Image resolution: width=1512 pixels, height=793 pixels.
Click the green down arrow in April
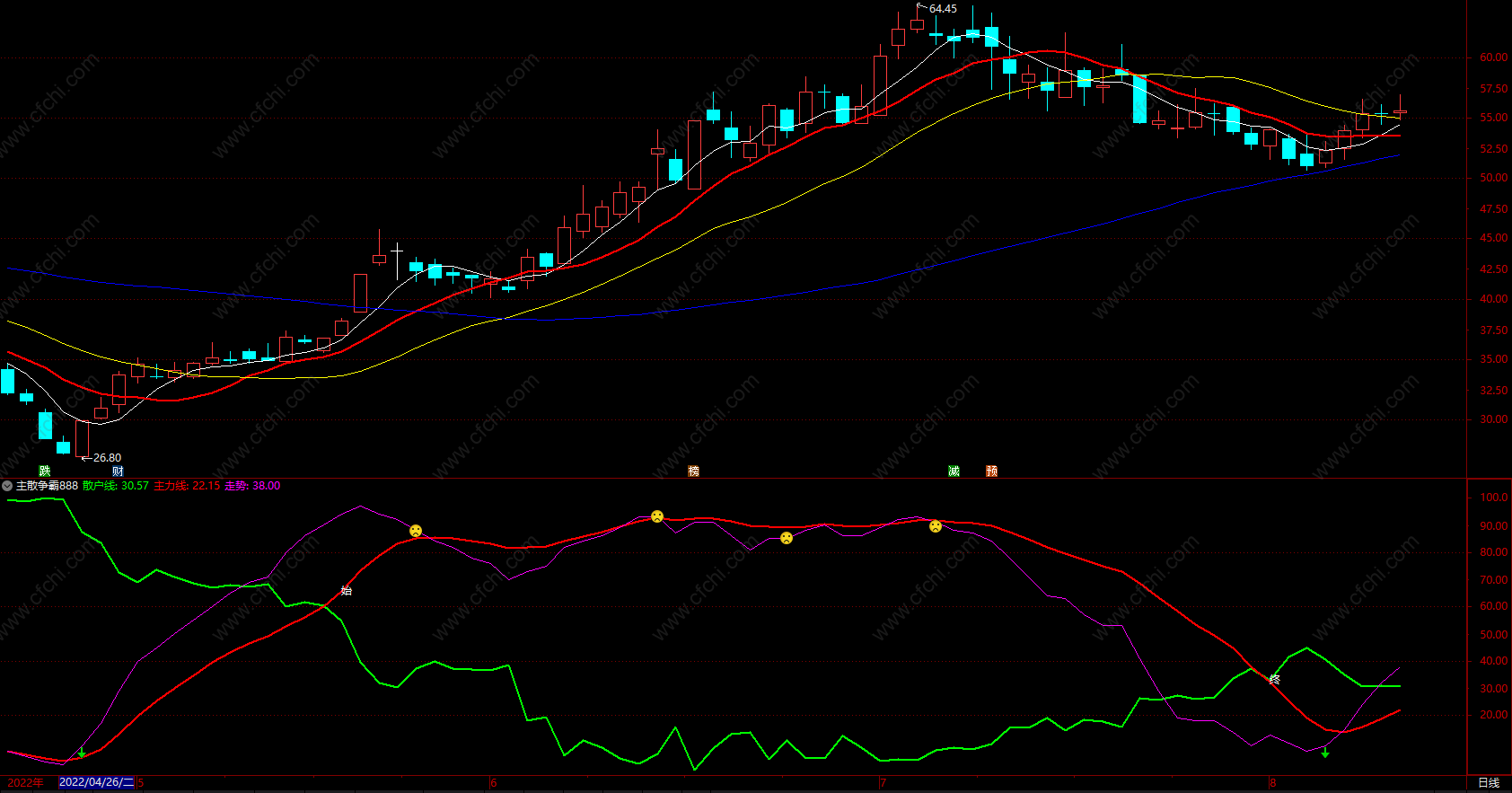pos(82,753)
